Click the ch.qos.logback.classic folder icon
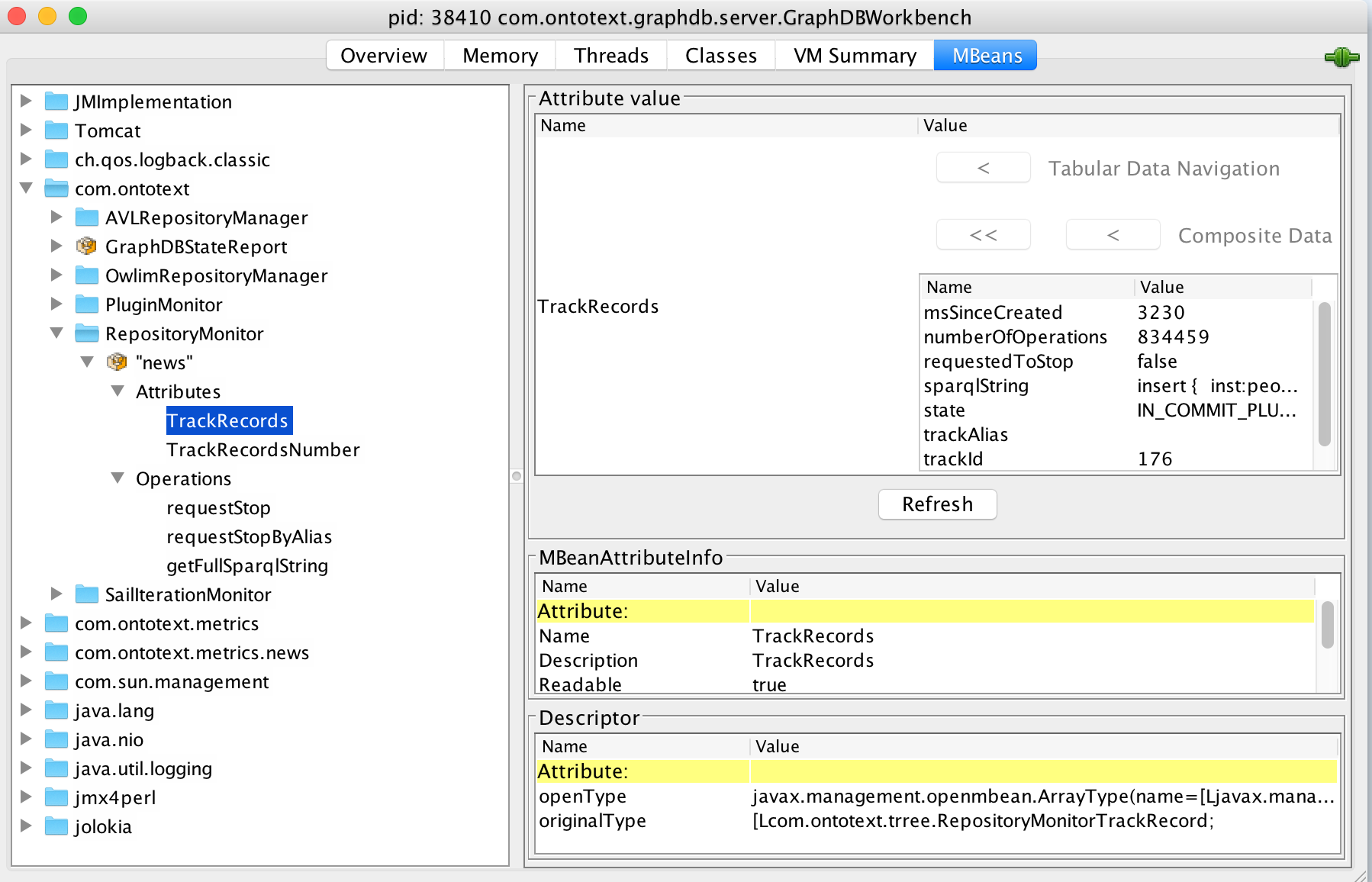 click(x=56, y=159)
